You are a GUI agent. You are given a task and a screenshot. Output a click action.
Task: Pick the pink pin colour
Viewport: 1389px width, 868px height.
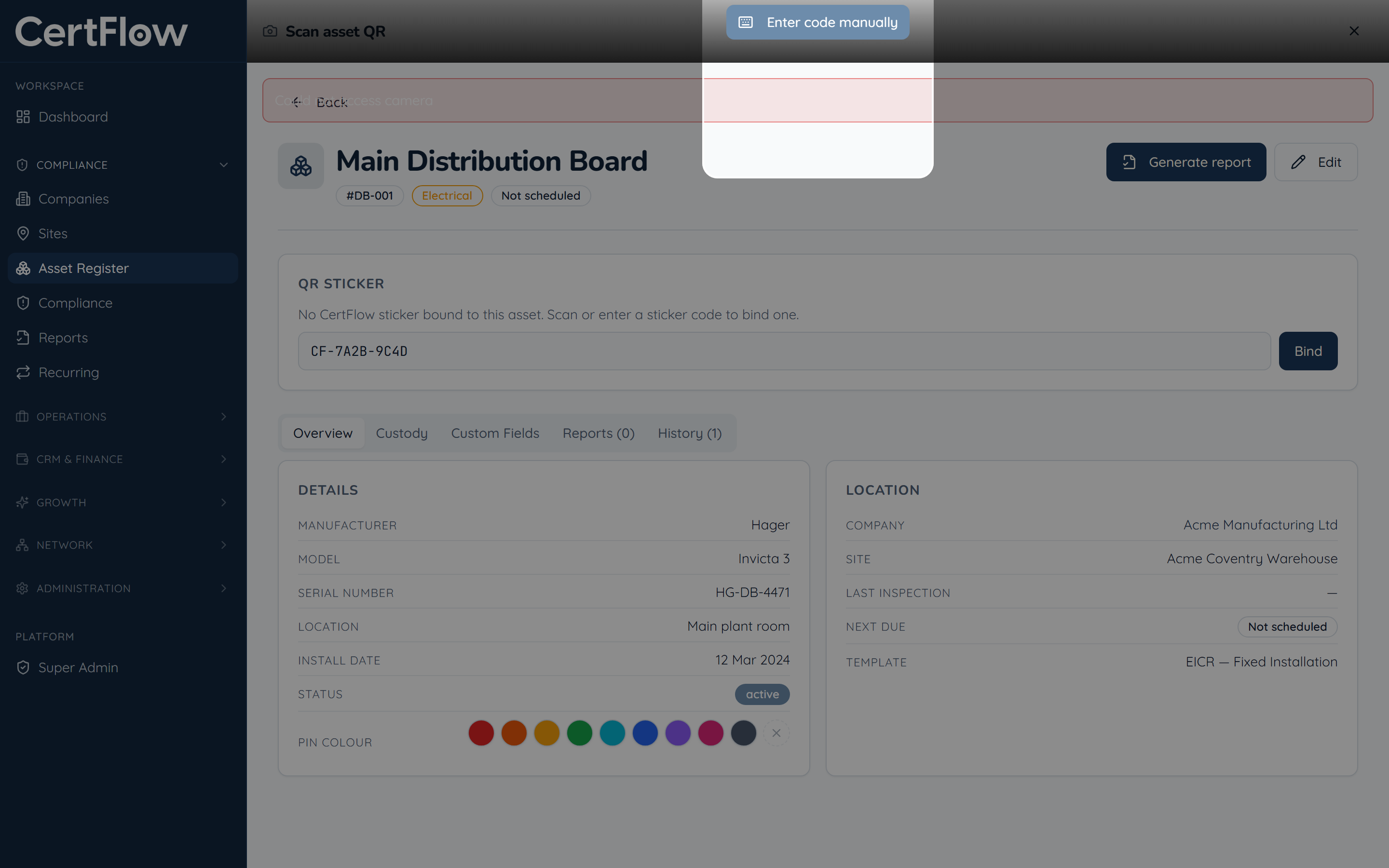point(710,733)
